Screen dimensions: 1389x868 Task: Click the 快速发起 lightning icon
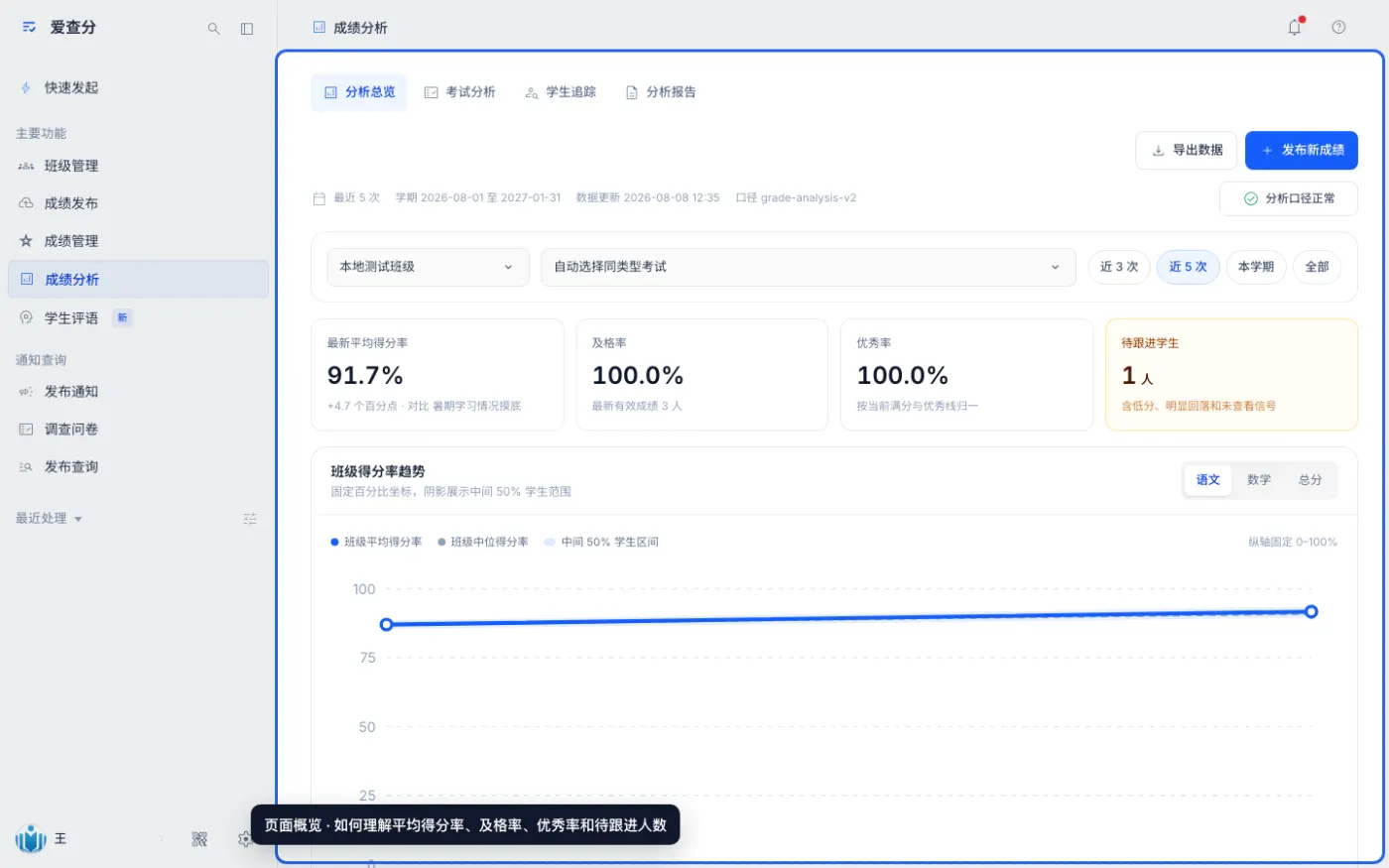[26, 87]
